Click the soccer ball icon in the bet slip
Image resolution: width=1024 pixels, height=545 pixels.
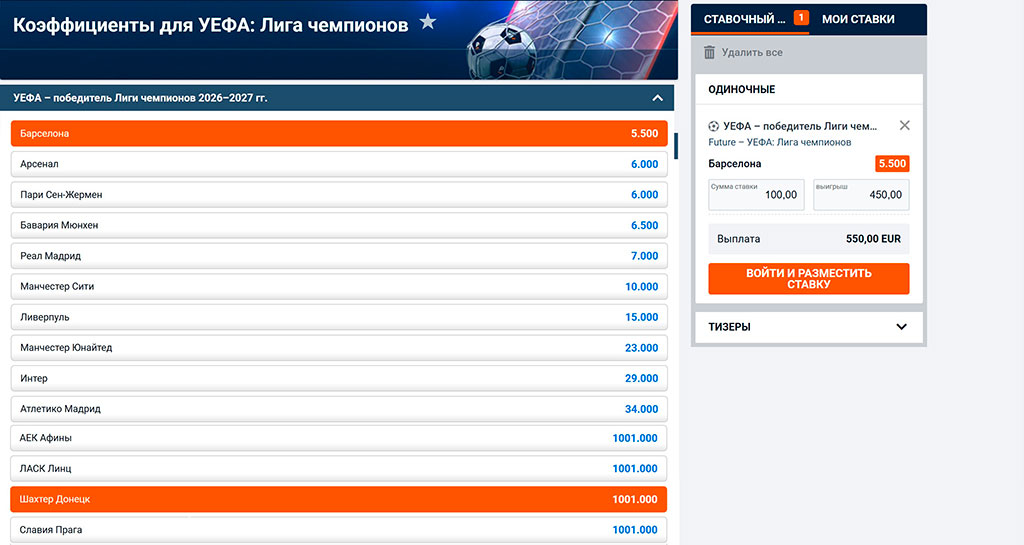[x=714, y=126]
